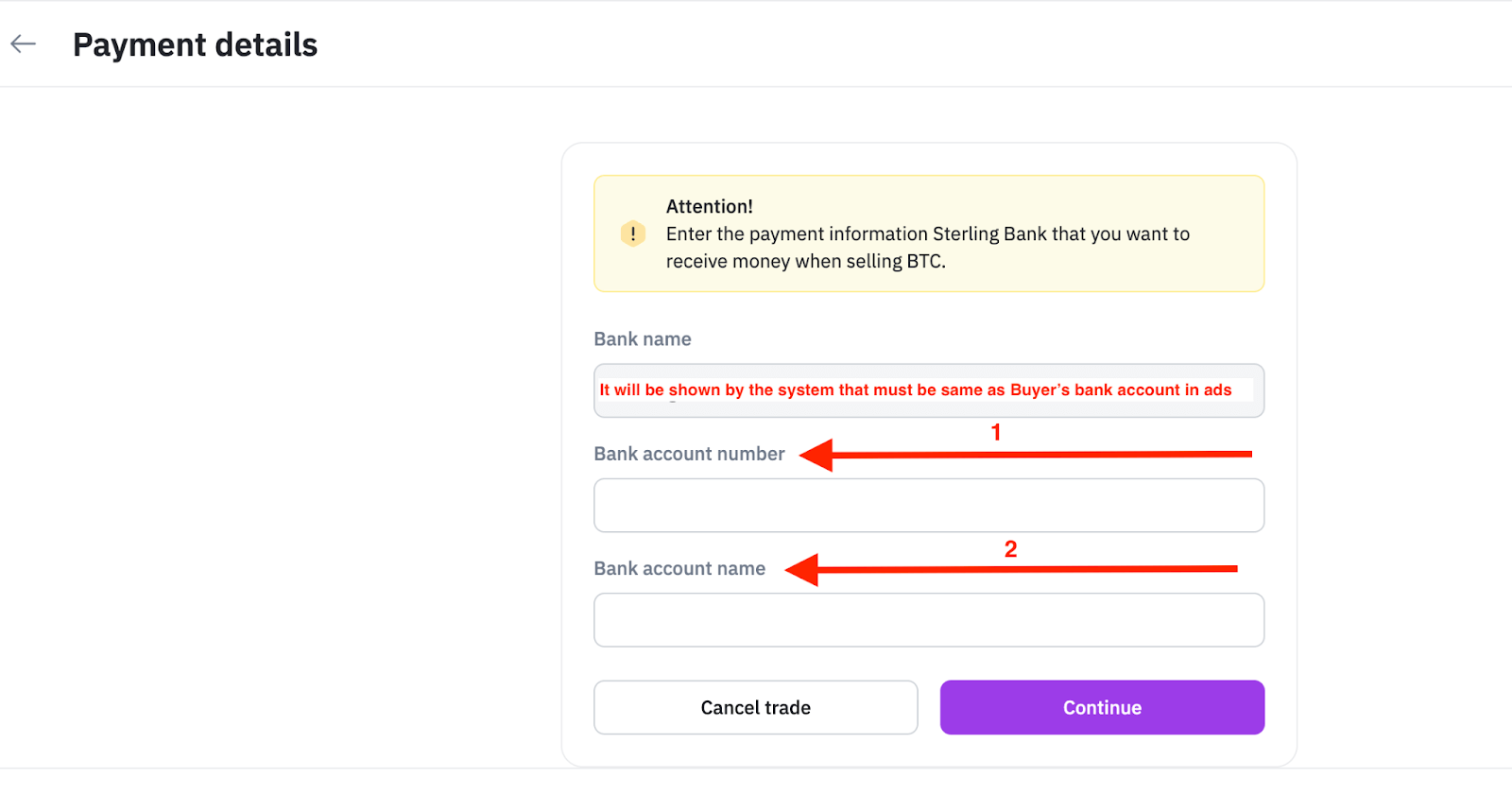Click the Payment details page title
The image size is (1512, 795).
(x=196, y=44)
